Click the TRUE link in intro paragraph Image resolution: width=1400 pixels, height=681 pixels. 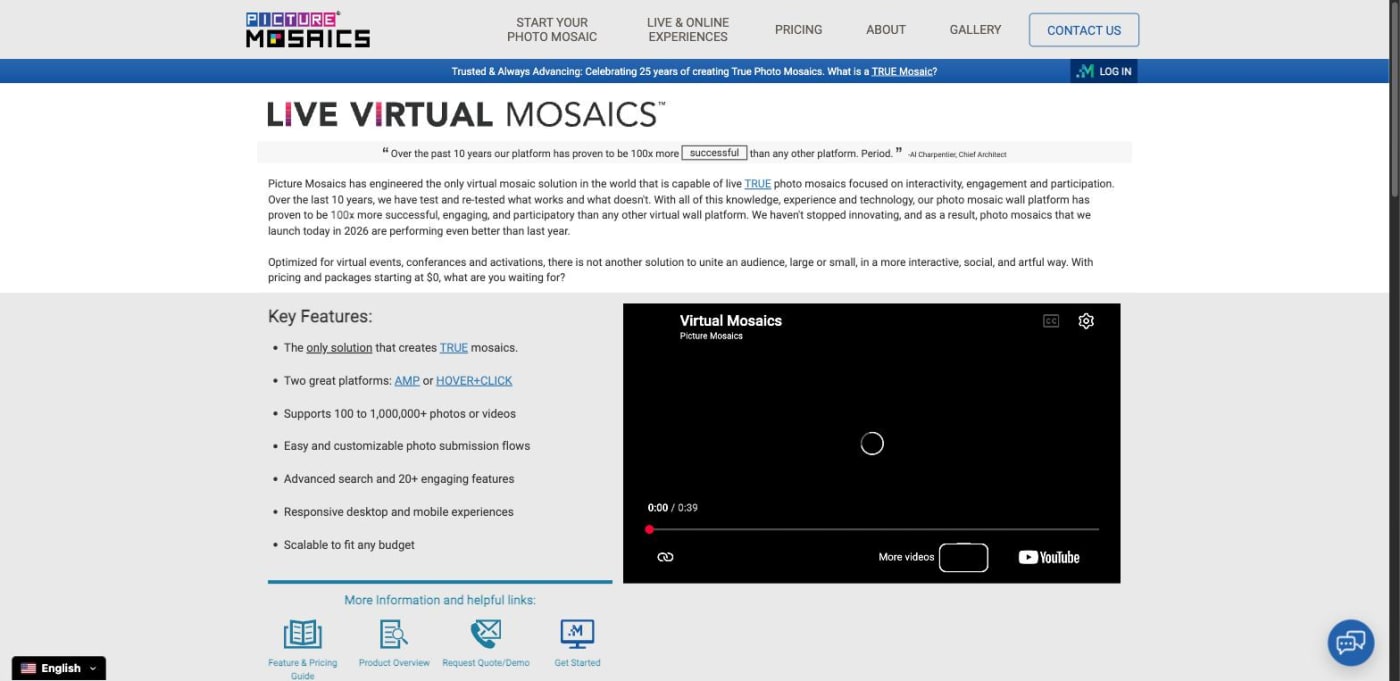tap(757, 184)
